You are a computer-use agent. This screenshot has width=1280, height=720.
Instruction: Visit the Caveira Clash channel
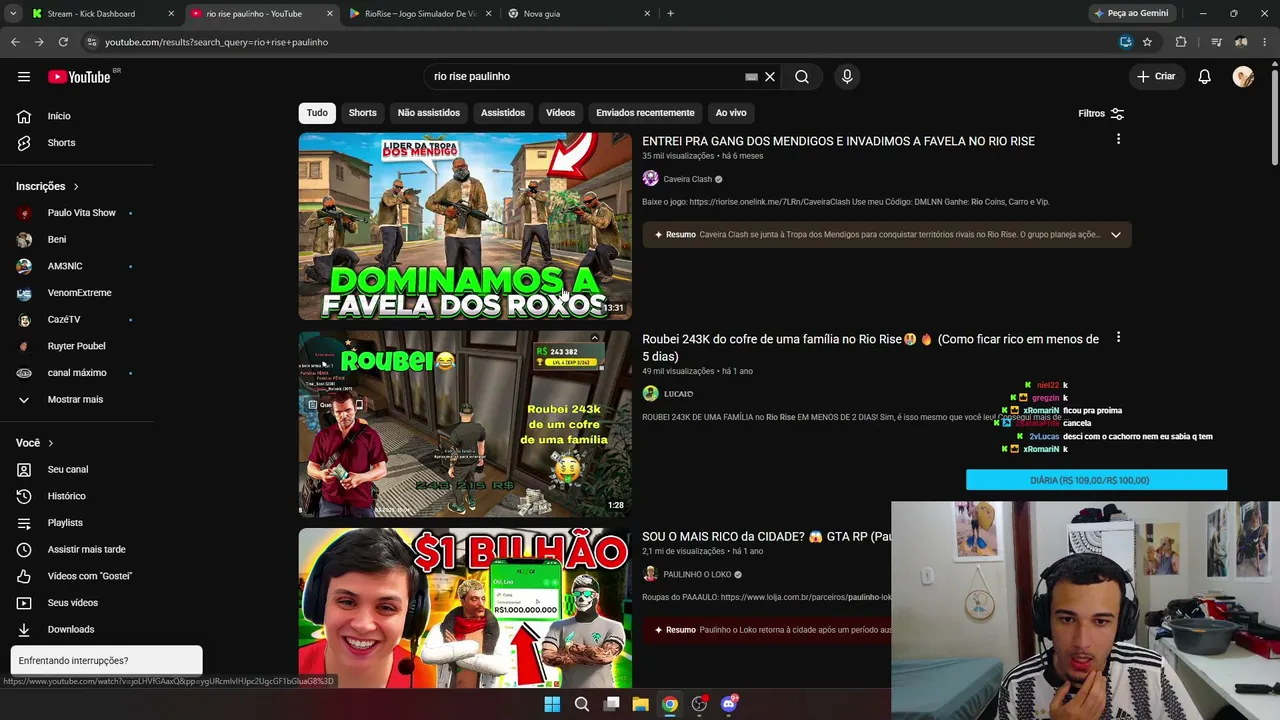(687, 179)
